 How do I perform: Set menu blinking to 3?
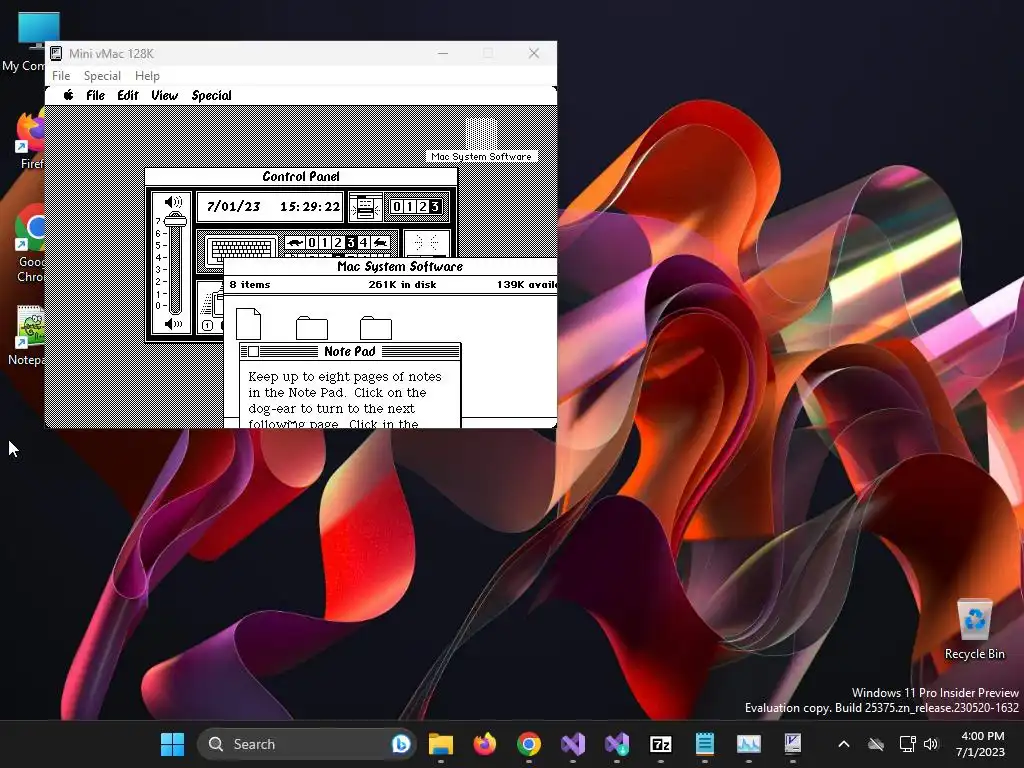point(435,207)
